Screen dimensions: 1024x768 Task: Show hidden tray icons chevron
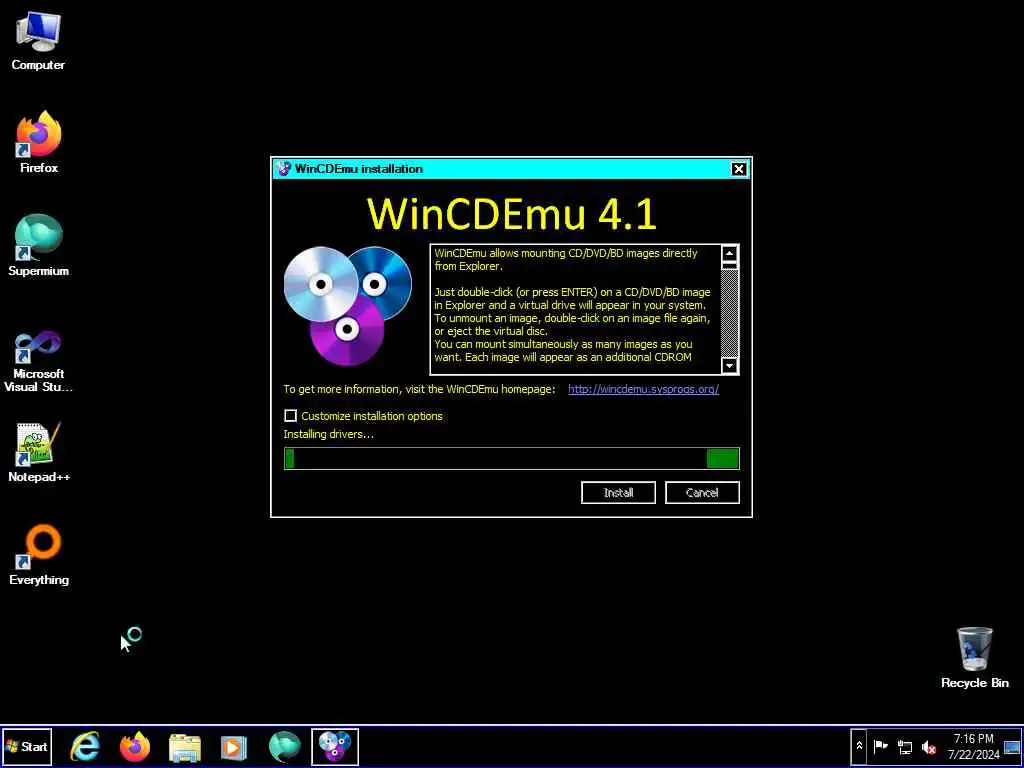[859, 746]
